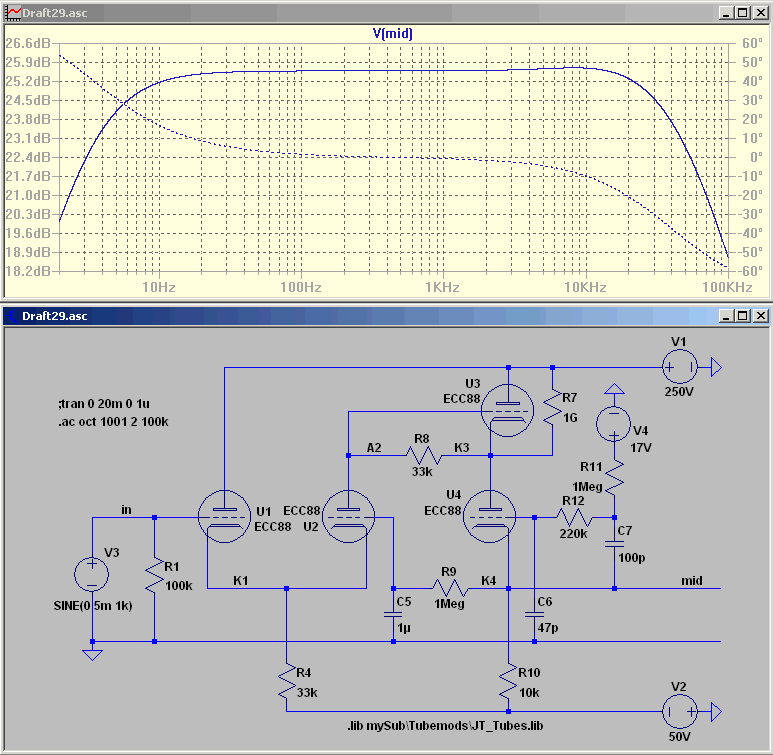Click the 1KHz frequency axis label
Screen dimensions: 773x755
click(442, 288)
